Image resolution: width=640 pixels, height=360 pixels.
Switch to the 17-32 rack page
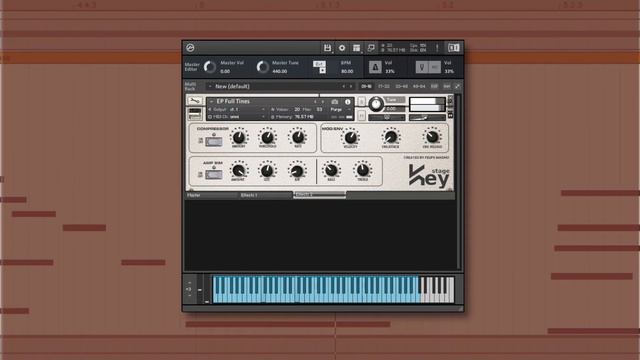(x=384, y=87)
